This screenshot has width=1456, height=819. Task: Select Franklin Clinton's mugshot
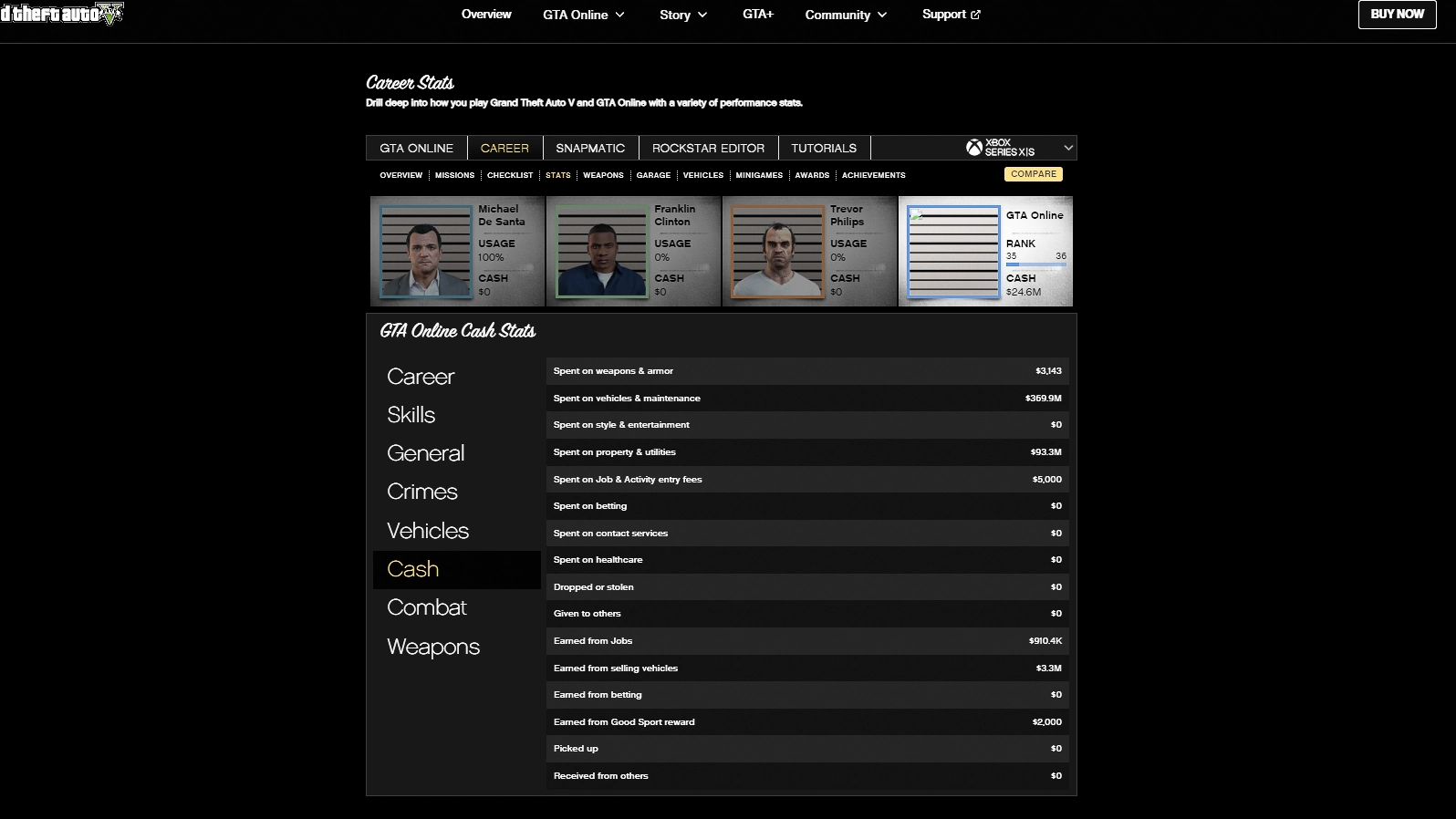click(601, 252)
